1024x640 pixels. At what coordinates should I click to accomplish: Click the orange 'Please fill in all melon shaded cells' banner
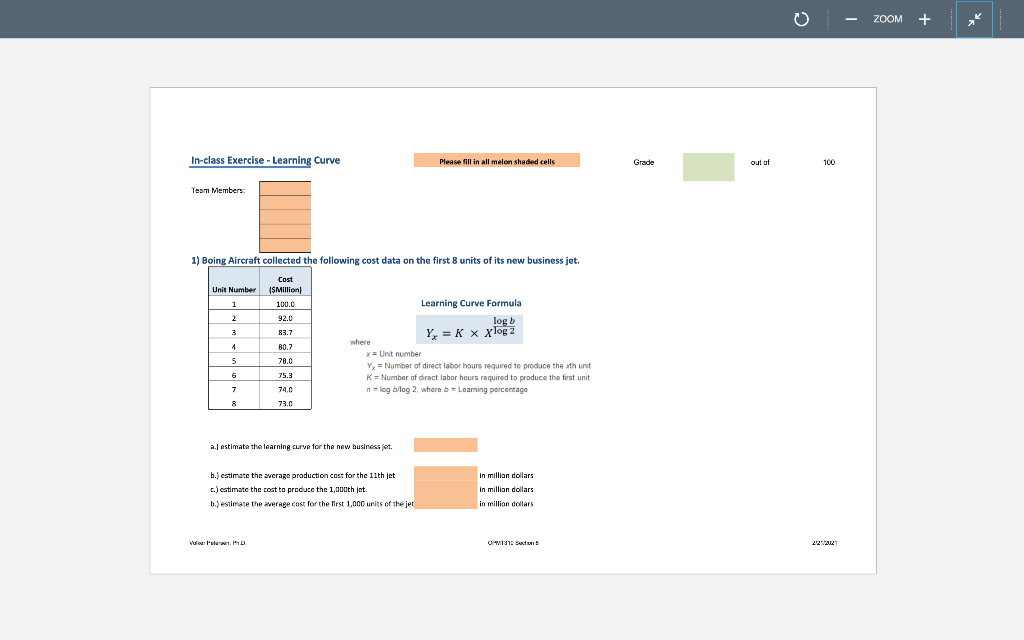click(x=497, y=159)
